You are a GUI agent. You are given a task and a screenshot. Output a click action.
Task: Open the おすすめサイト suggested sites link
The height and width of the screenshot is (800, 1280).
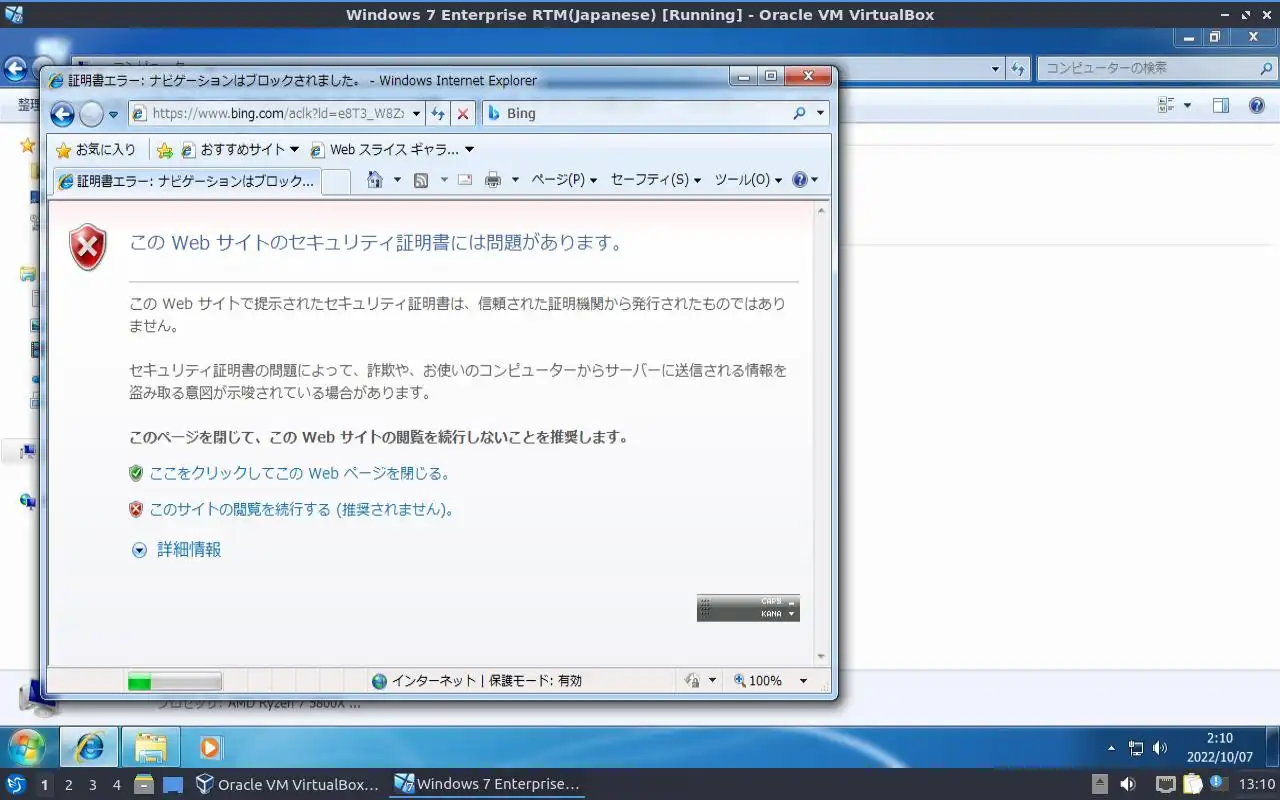(239, 150)
